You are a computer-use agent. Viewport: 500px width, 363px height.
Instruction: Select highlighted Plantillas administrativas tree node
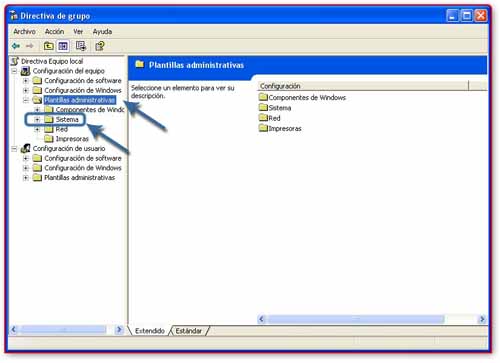pos(80,100)
